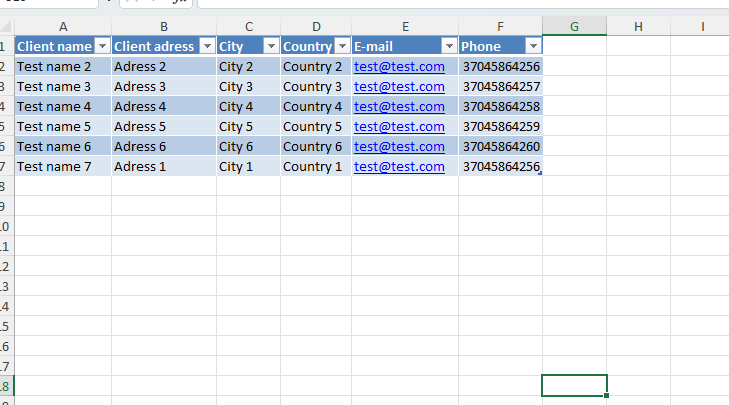Select column I header
729x405 pixels.
pos(700,27)
